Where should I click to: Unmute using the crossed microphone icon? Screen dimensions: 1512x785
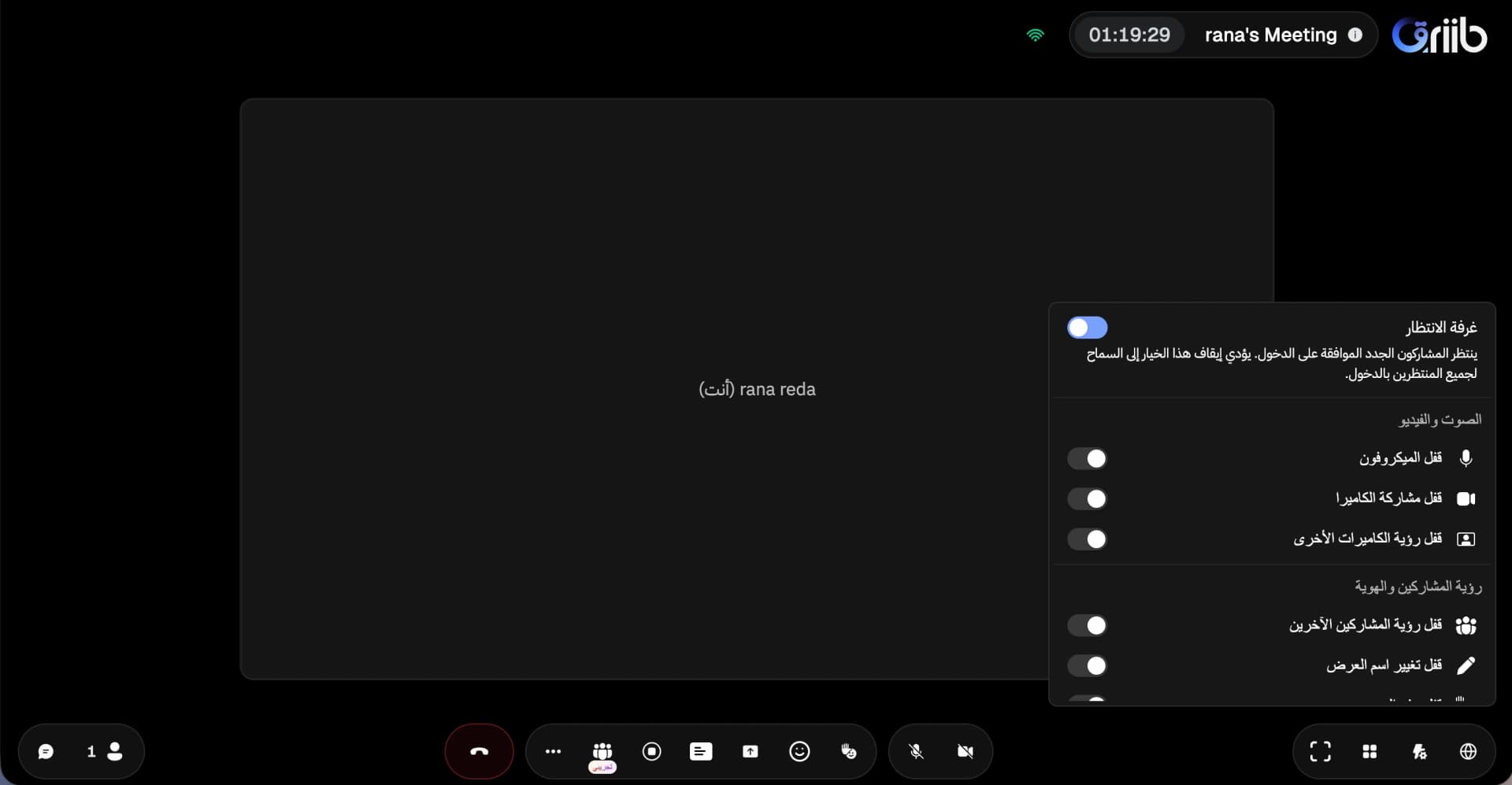point(916,751)
